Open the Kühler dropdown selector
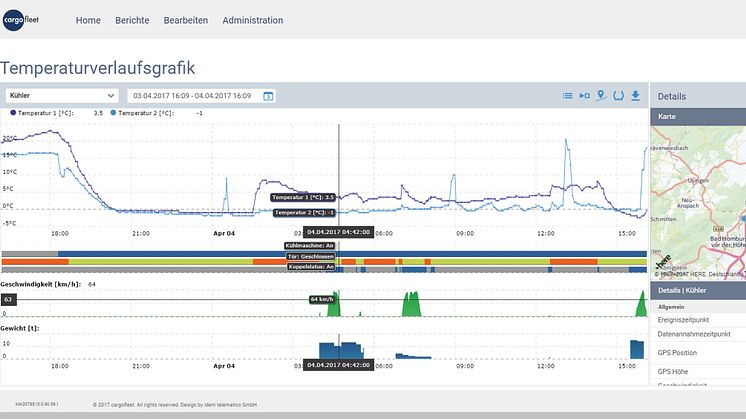This screenshot has width=746, height=419. click(60, 96)
